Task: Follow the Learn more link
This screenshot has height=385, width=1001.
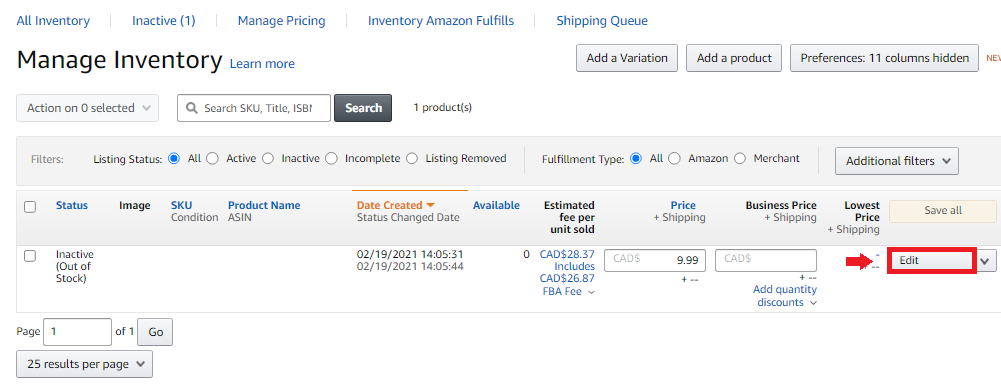Action: 262,64
